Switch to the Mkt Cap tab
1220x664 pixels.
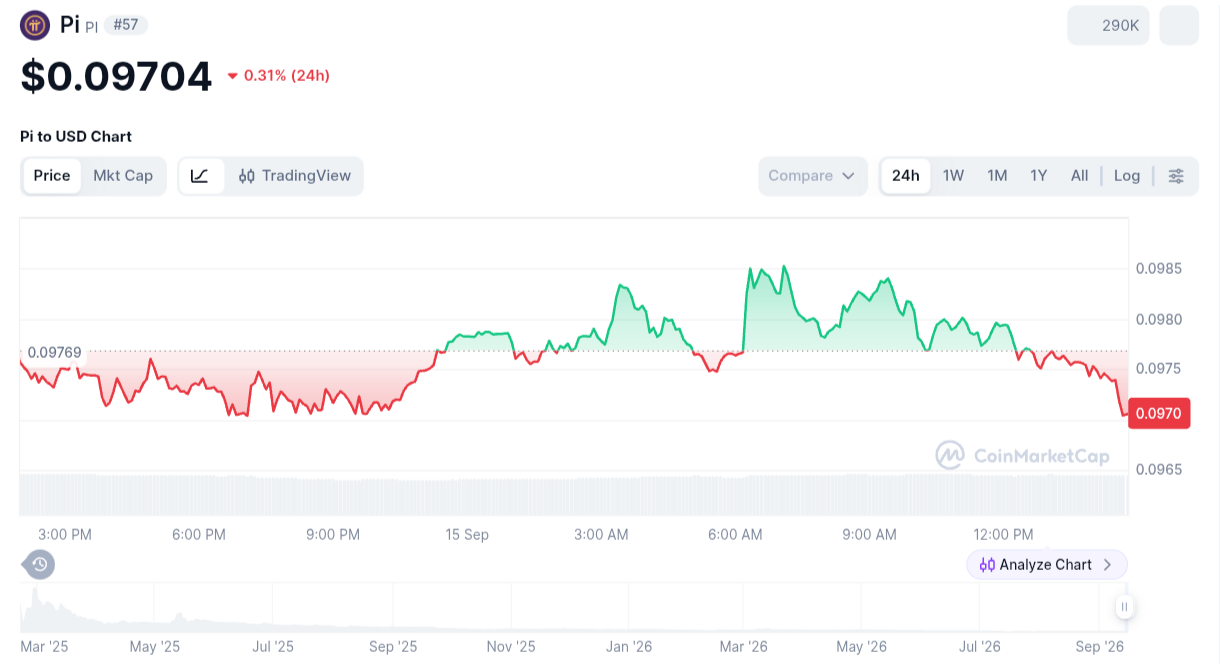(x=123, y=176)
